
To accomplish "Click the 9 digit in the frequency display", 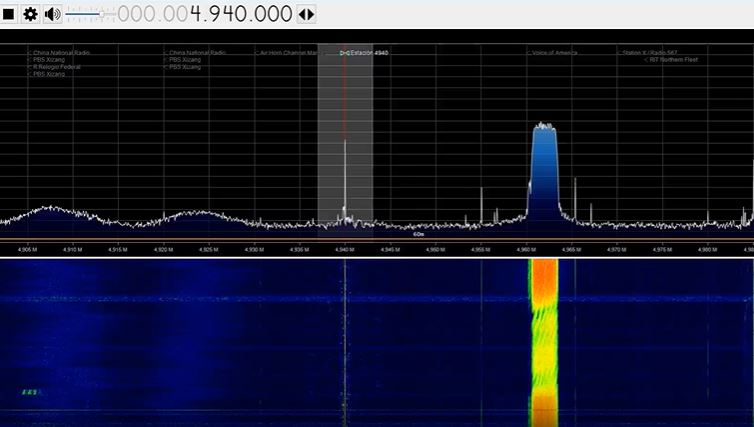I will 215,14.
